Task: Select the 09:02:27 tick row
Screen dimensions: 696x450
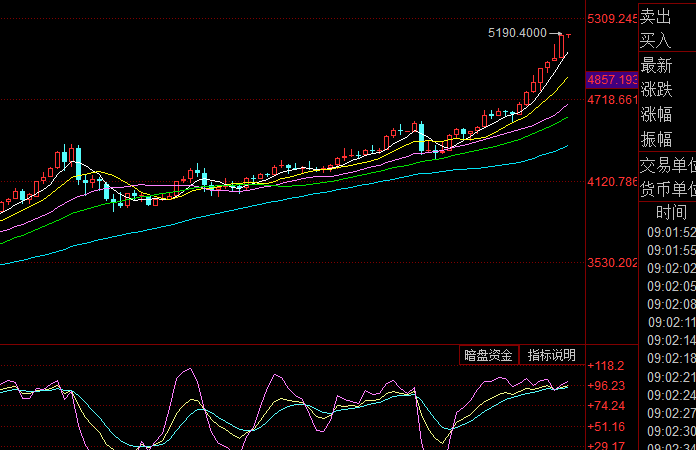Action: (x=671, y=413)
